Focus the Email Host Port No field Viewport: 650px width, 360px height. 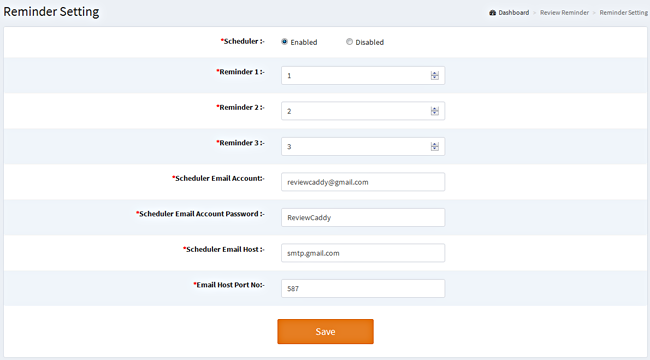coord(363,288)
